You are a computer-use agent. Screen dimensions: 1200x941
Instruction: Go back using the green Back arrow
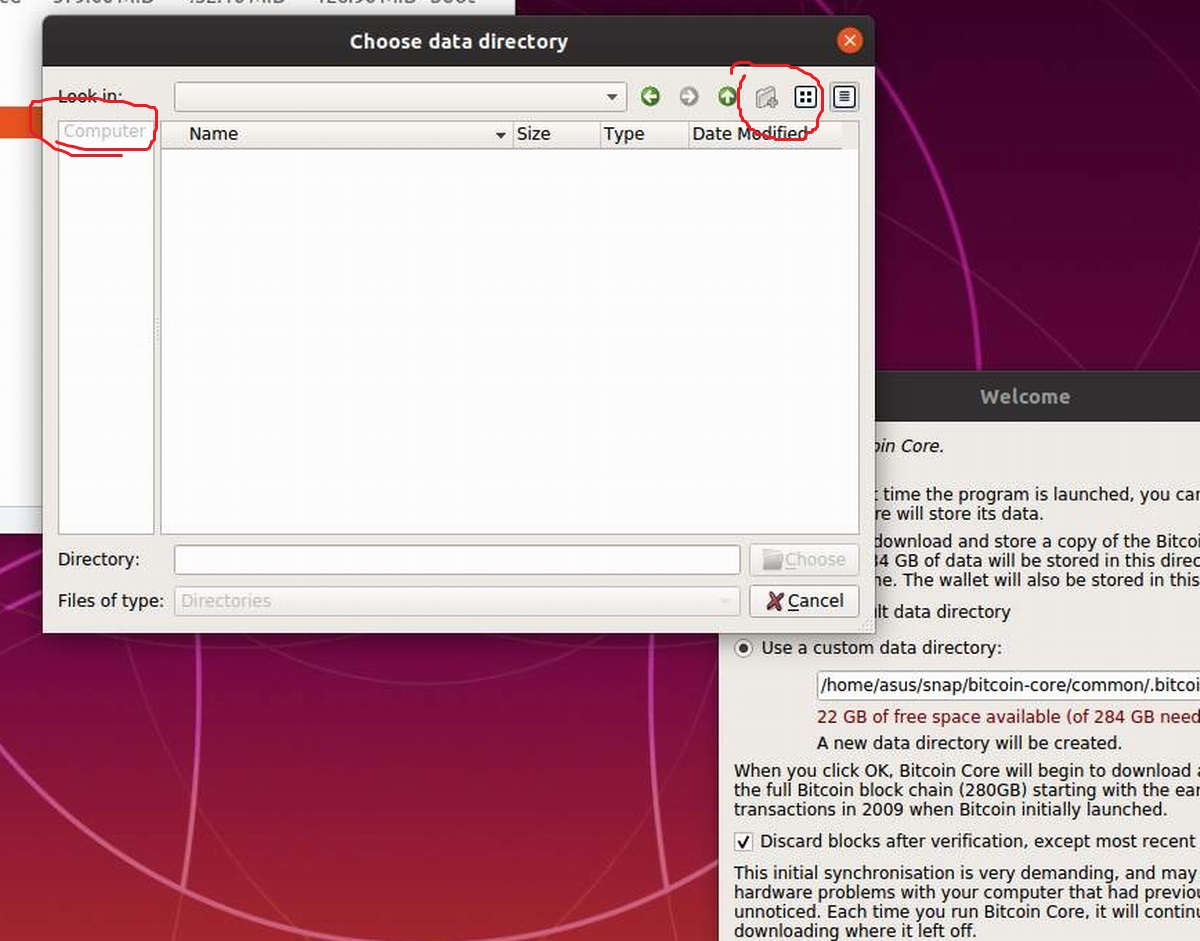pos(650,97)
